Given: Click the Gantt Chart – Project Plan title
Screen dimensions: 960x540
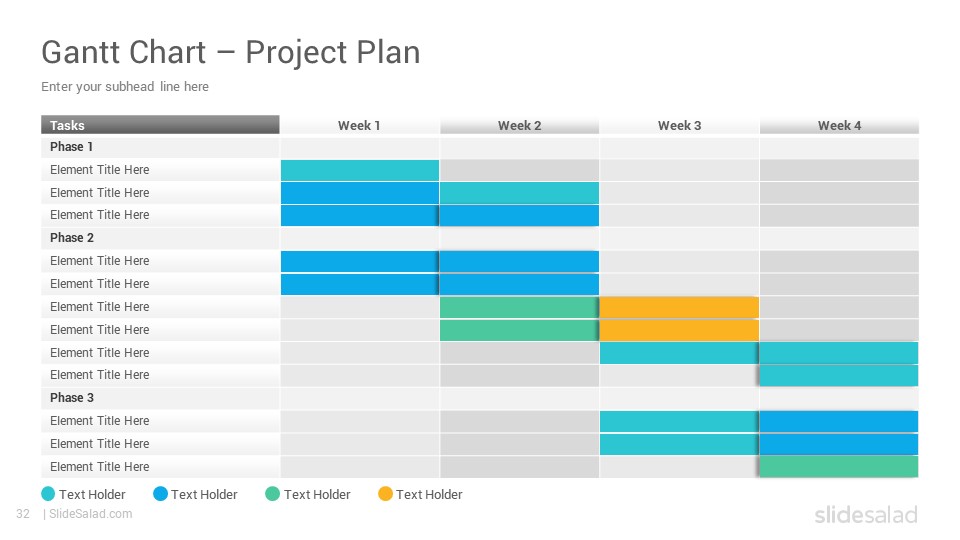Looking at the screenshot, I should point(231,52).
